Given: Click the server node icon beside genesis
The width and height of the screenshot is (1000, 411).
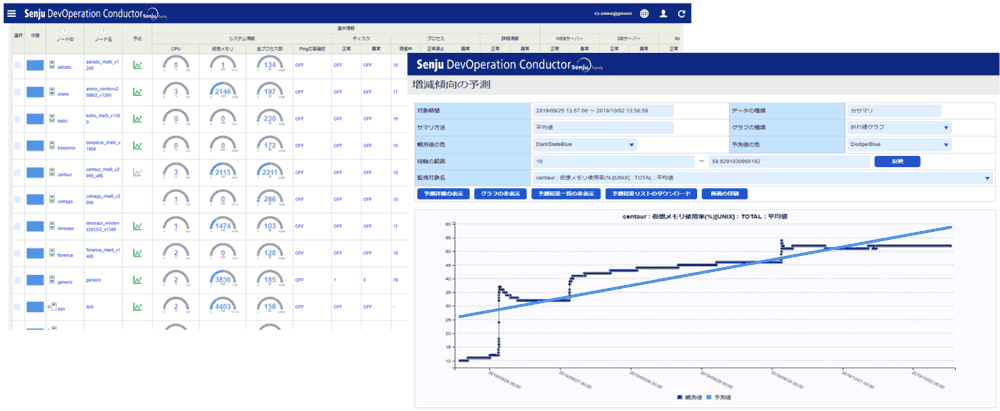Looking at the screenshot, I should [x=52, y=280].
